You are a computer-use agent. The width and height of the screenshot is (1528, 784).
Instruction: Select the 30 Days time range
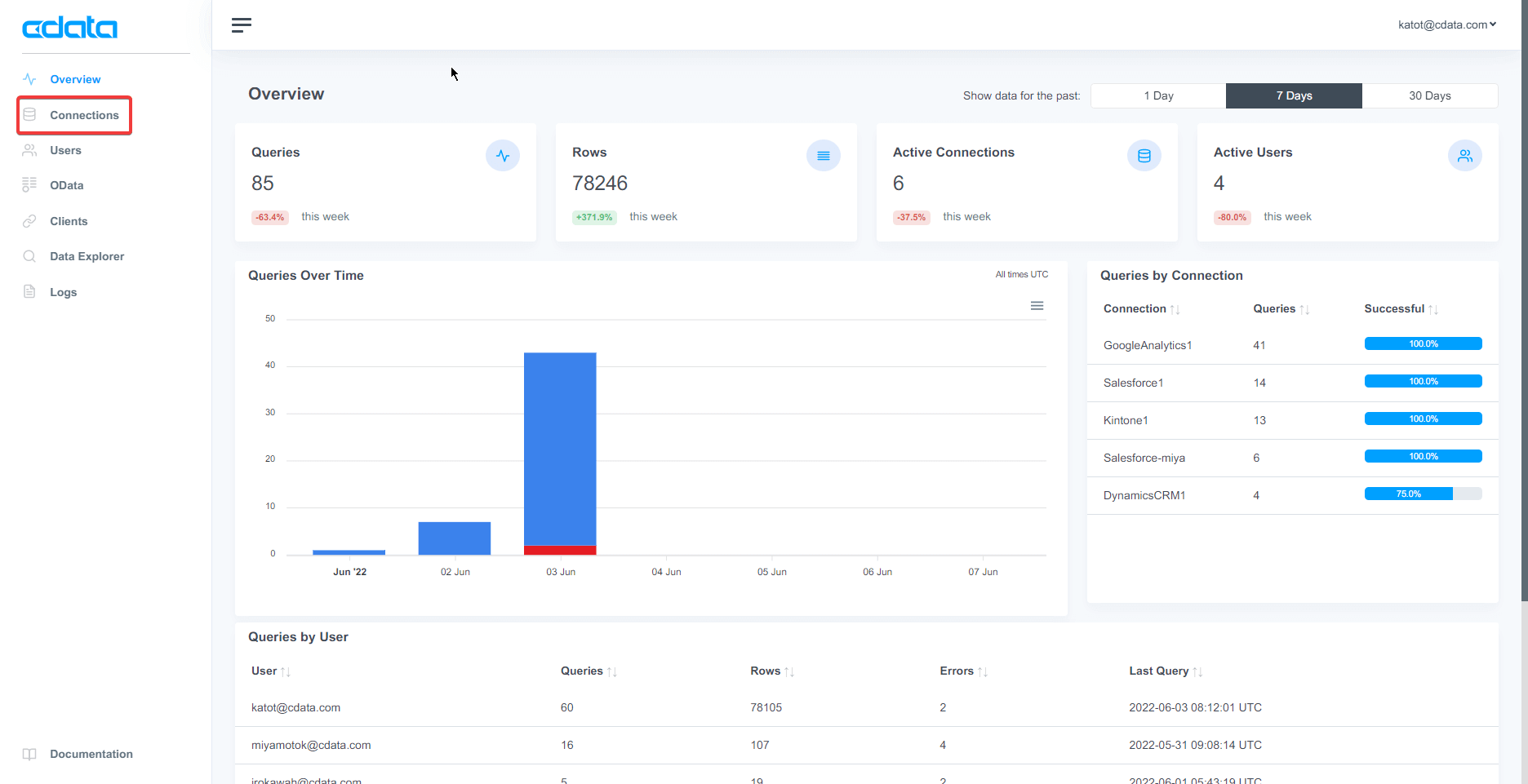pos(1429,95)
